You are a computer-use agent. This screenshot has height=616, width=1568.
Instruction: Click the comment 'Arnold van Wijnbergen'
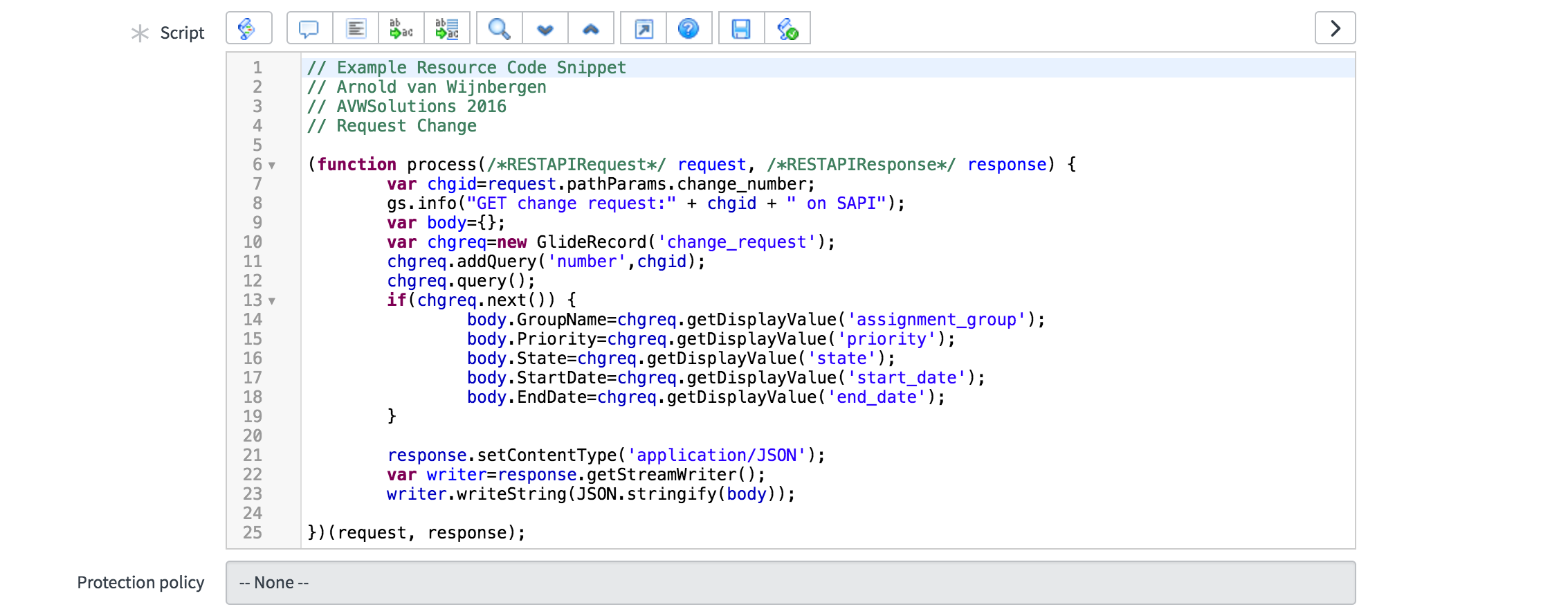[x=441, y=87]
